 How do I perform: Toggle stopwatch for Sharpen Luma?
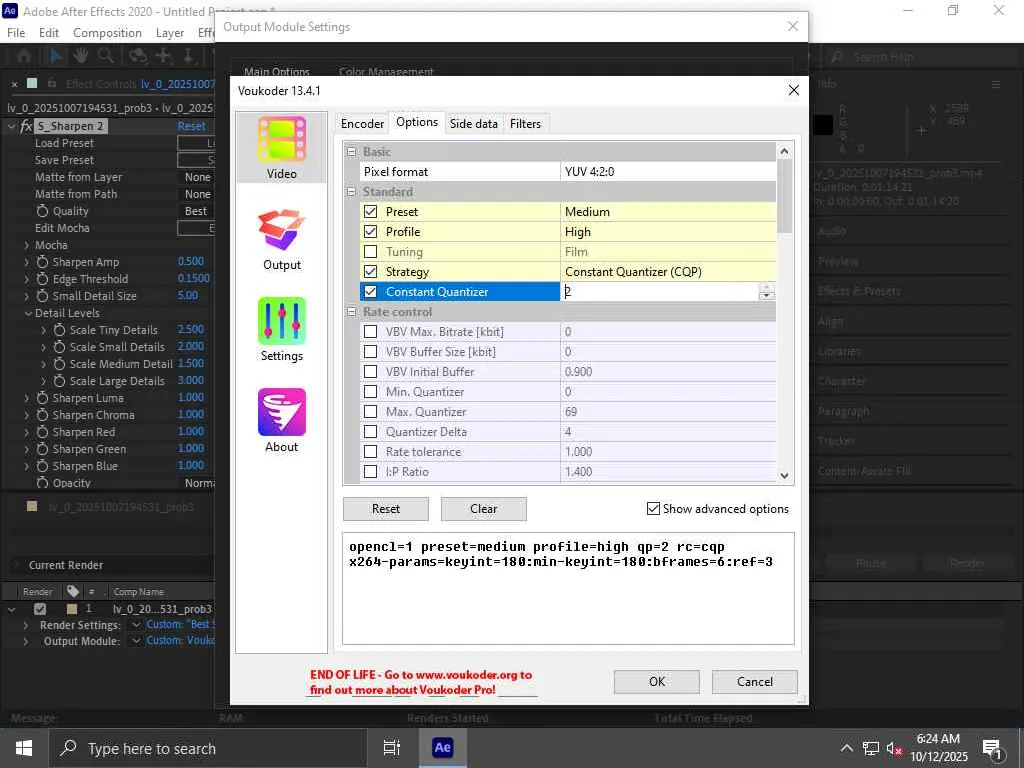(x=42, y=398)
